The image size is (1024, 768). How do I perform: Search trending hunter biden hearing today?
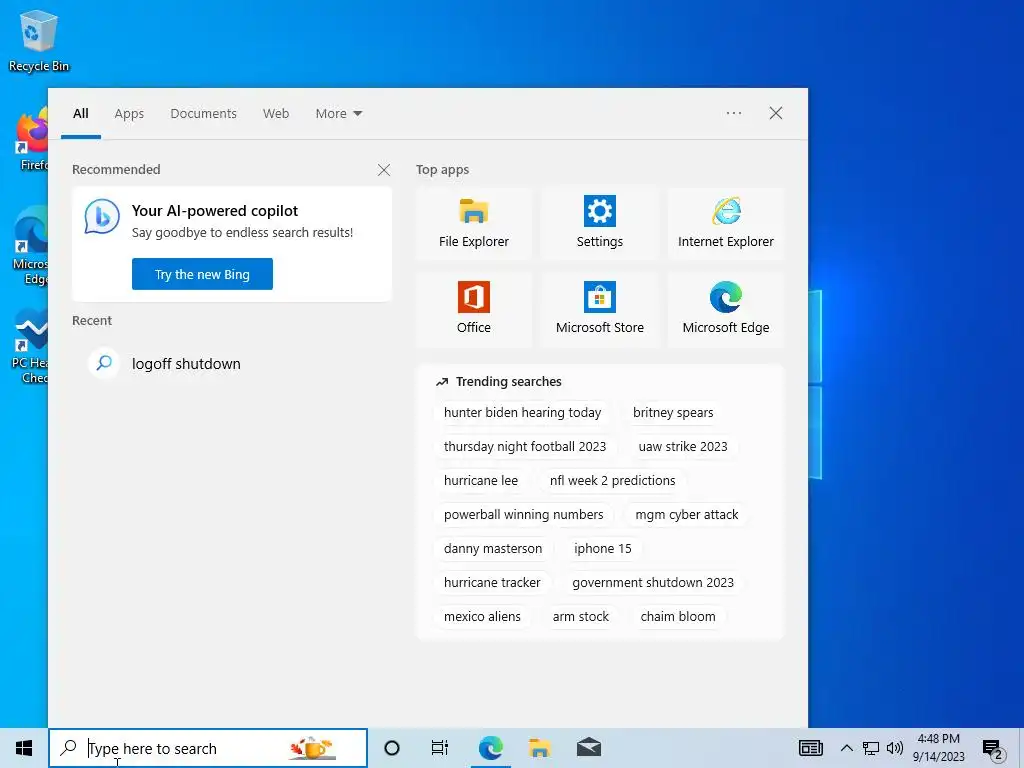[522, 413]
